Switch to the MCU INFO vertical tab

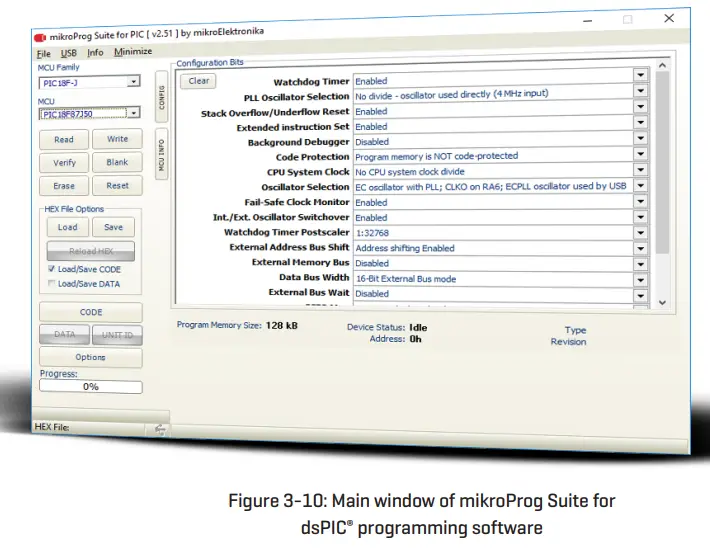tap(161, 154)
